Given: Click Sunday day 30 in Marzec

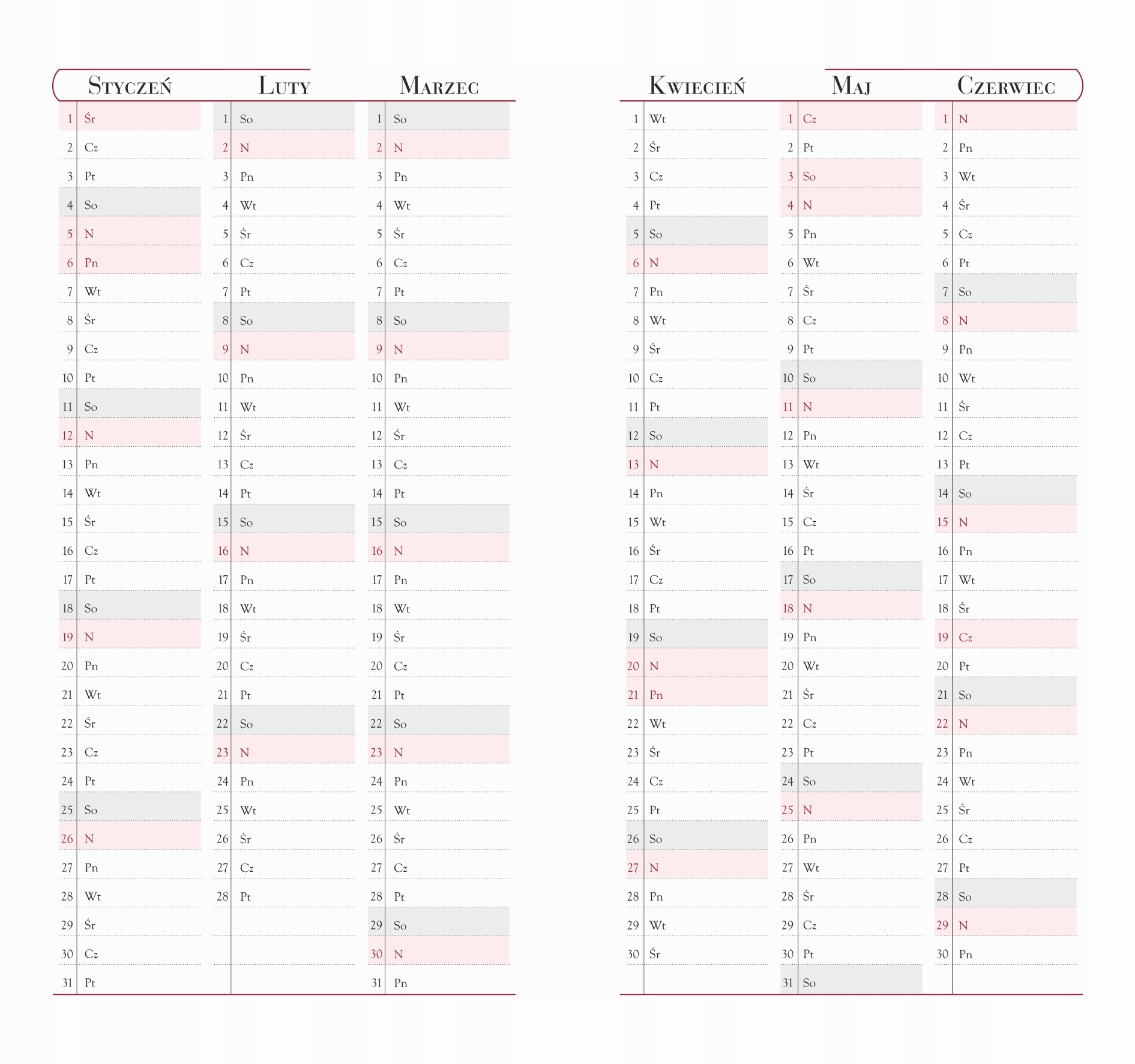Looking at the screenshot, I should pyautogui.click(x=439, y=954).
